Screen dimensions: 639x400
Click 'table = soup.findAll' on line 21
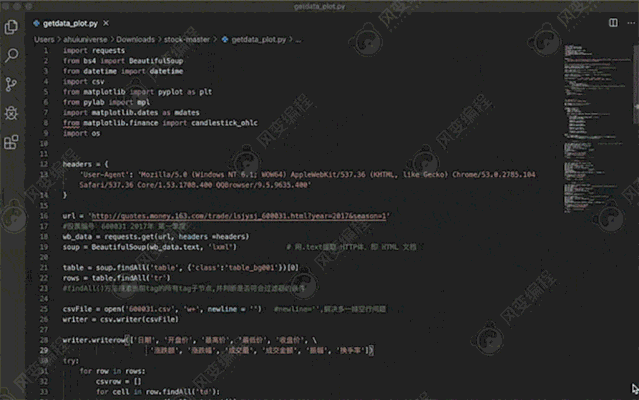106,268
